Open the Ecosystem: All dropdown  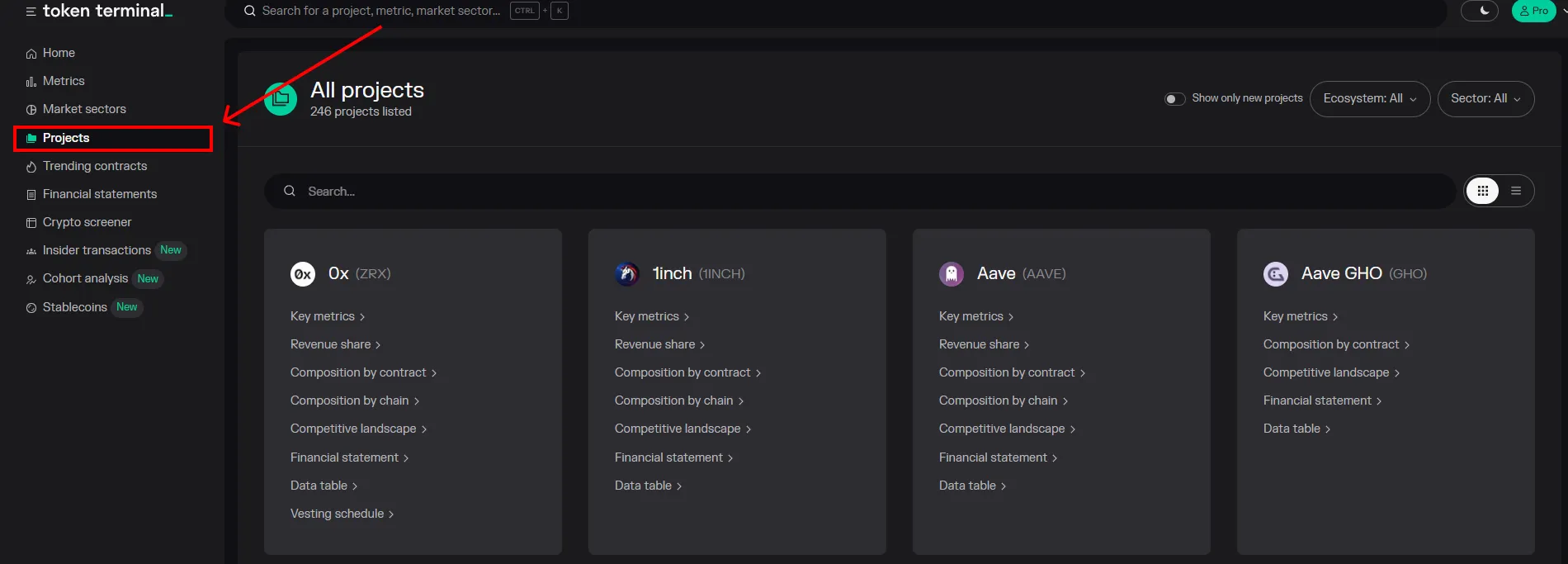1370,99
